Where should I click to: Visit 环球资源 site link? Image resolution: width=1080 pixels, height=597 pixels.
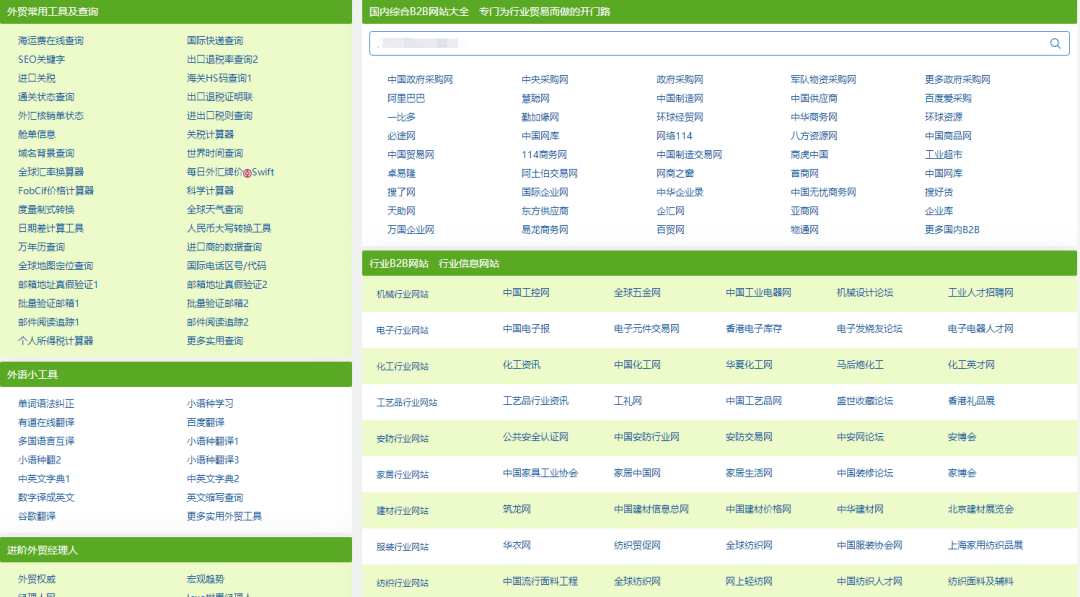point(943,117)
